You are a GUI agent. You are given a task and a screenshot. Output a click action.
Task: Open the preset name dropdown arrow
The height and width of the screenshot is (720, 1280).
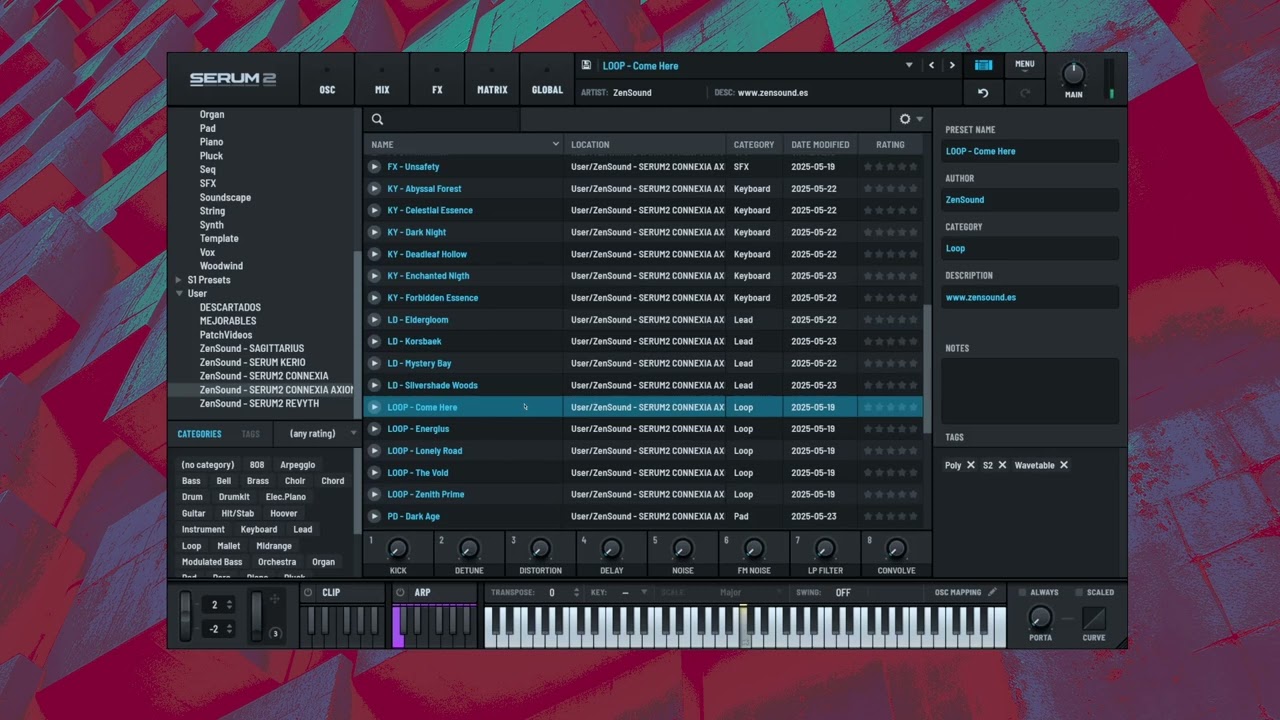tap(909, 65)
